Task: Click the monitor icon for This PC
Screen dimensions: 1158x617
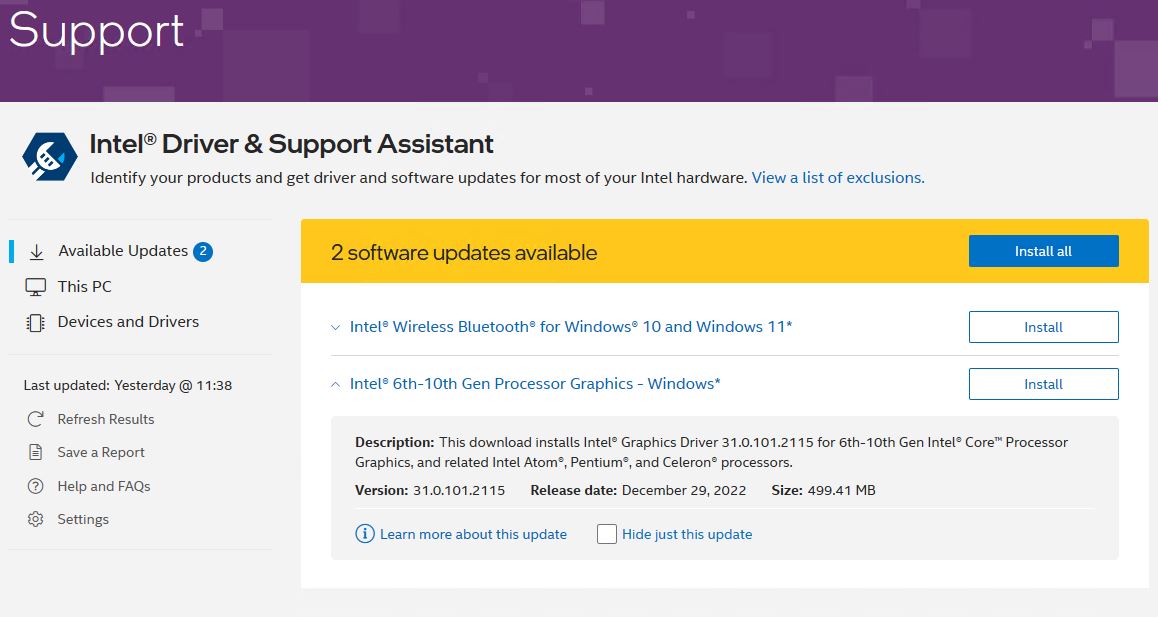Action: [x=36, y=287]
